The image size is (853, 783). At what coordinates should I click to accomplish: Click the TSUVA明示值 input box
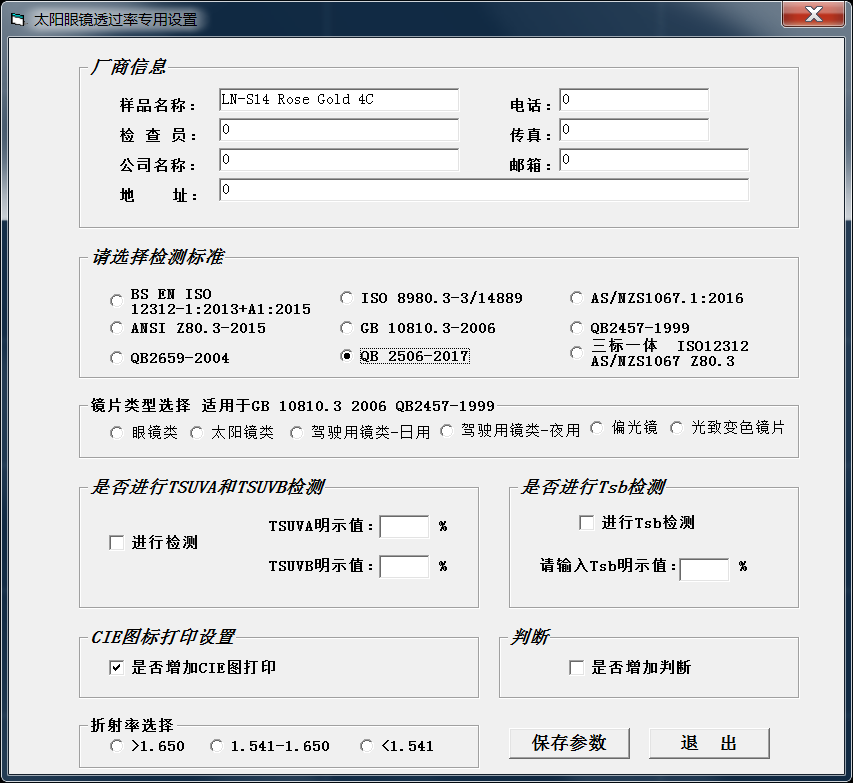click(404, 526)
